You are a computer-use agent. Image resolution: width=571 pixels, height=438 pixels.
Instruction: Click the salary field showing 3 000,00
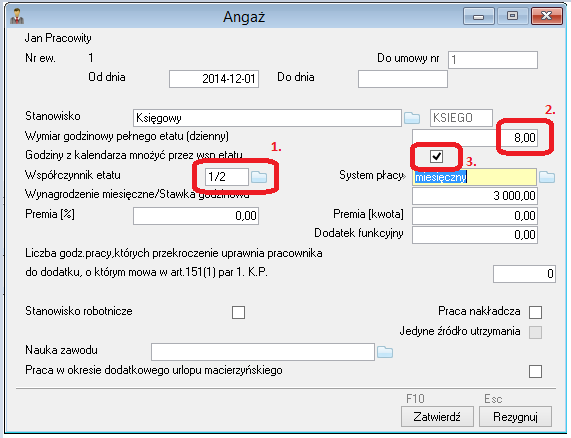[475, 196]
